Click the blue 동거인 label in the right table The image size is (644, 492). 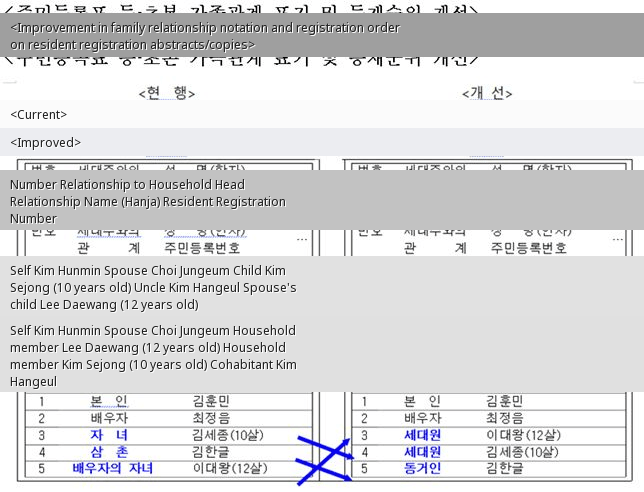pyautogui.click(x=422, y=468)
